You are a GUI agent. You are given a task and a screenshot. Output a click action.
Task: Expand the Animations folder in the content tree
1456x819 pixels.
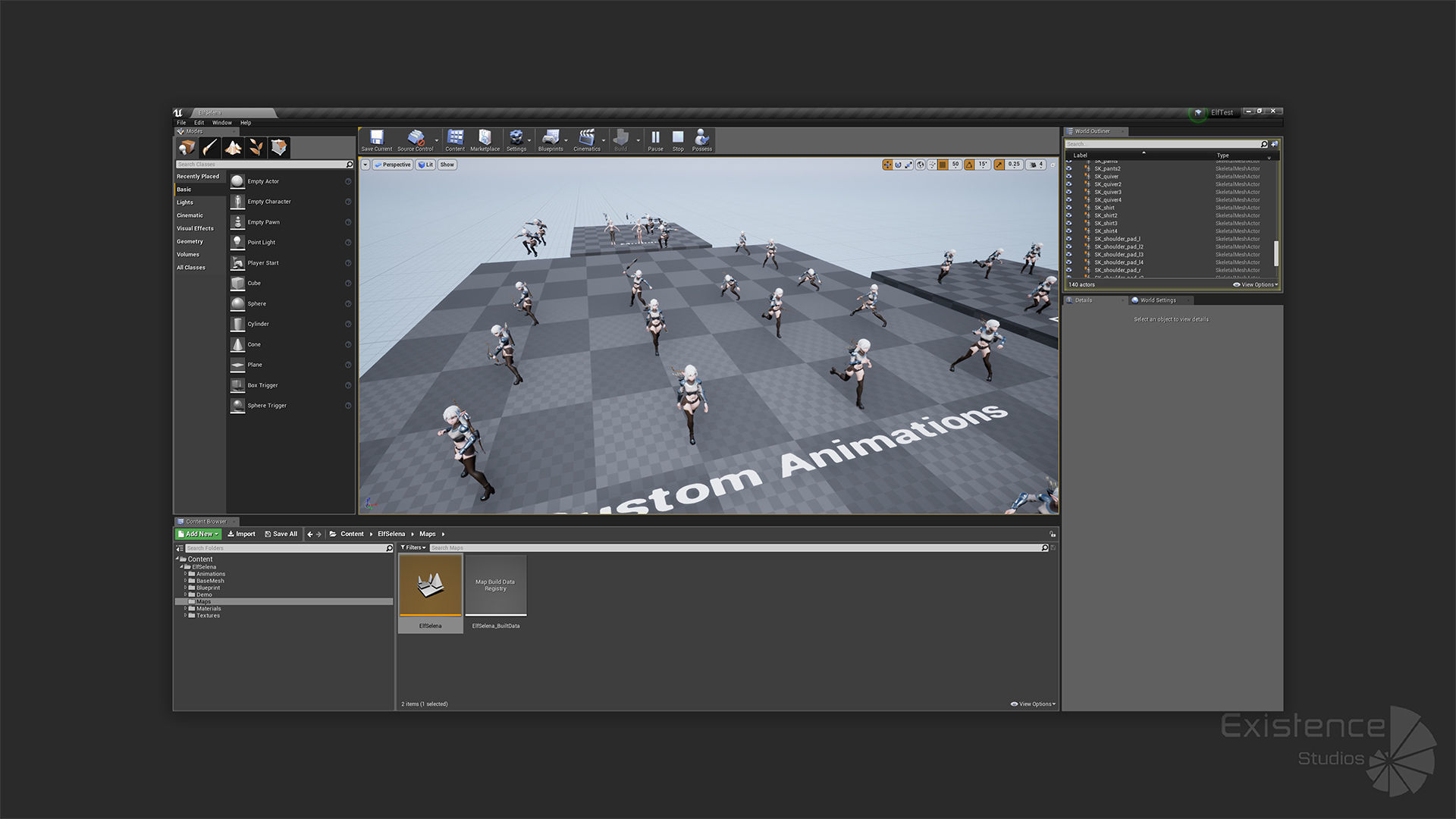click(x=186, y=574)
